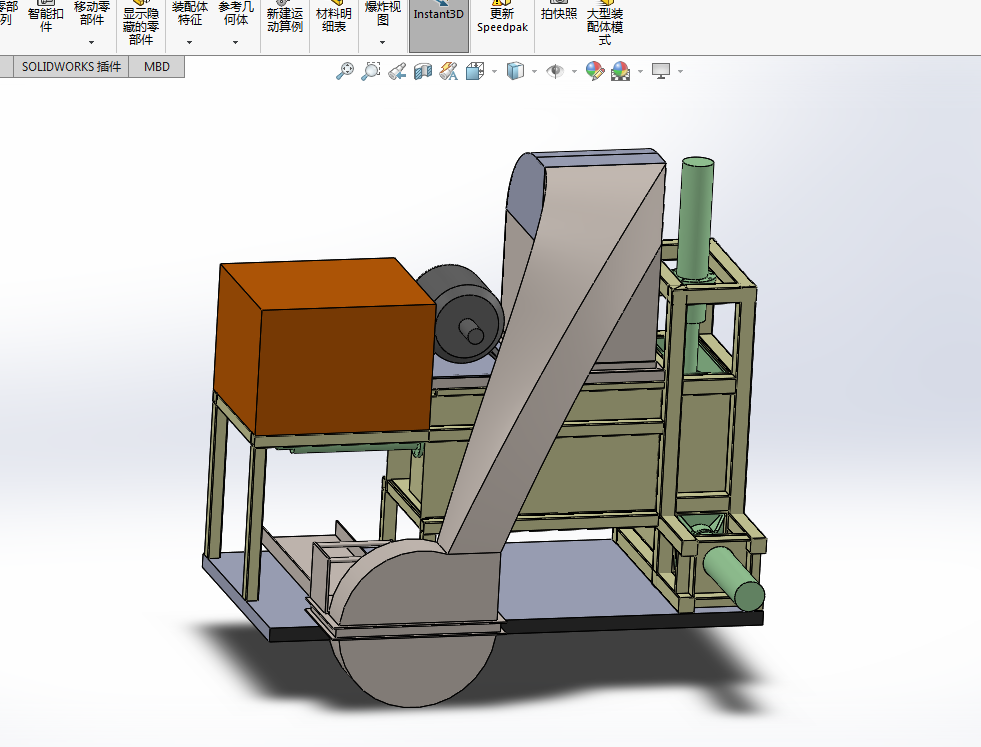This screenshot has height=747, width=981.
Task: Click the 新建运动算例 button
Action: pyautogui.click(x=285, y=19)
